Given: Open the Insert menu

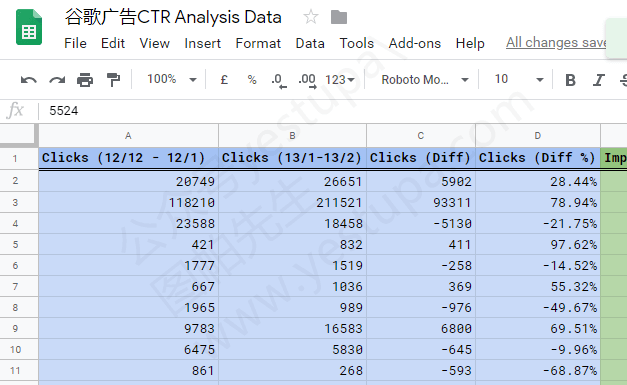Looking at the screenshot, I should click(x=202, y=43).
